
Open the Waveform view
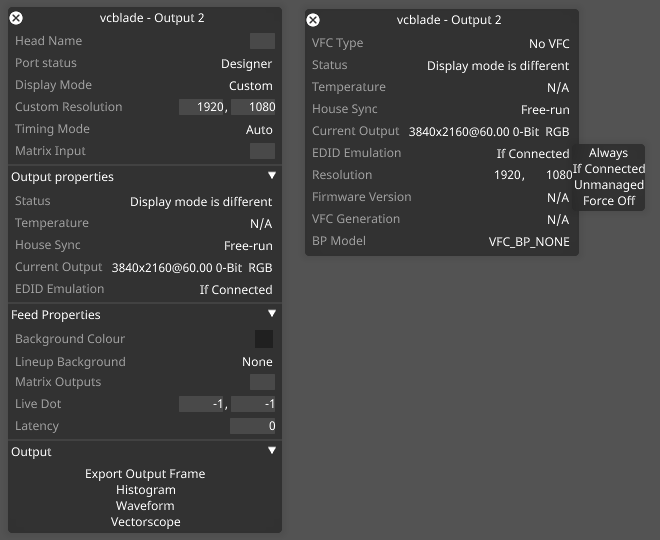(x=145, y=506)
